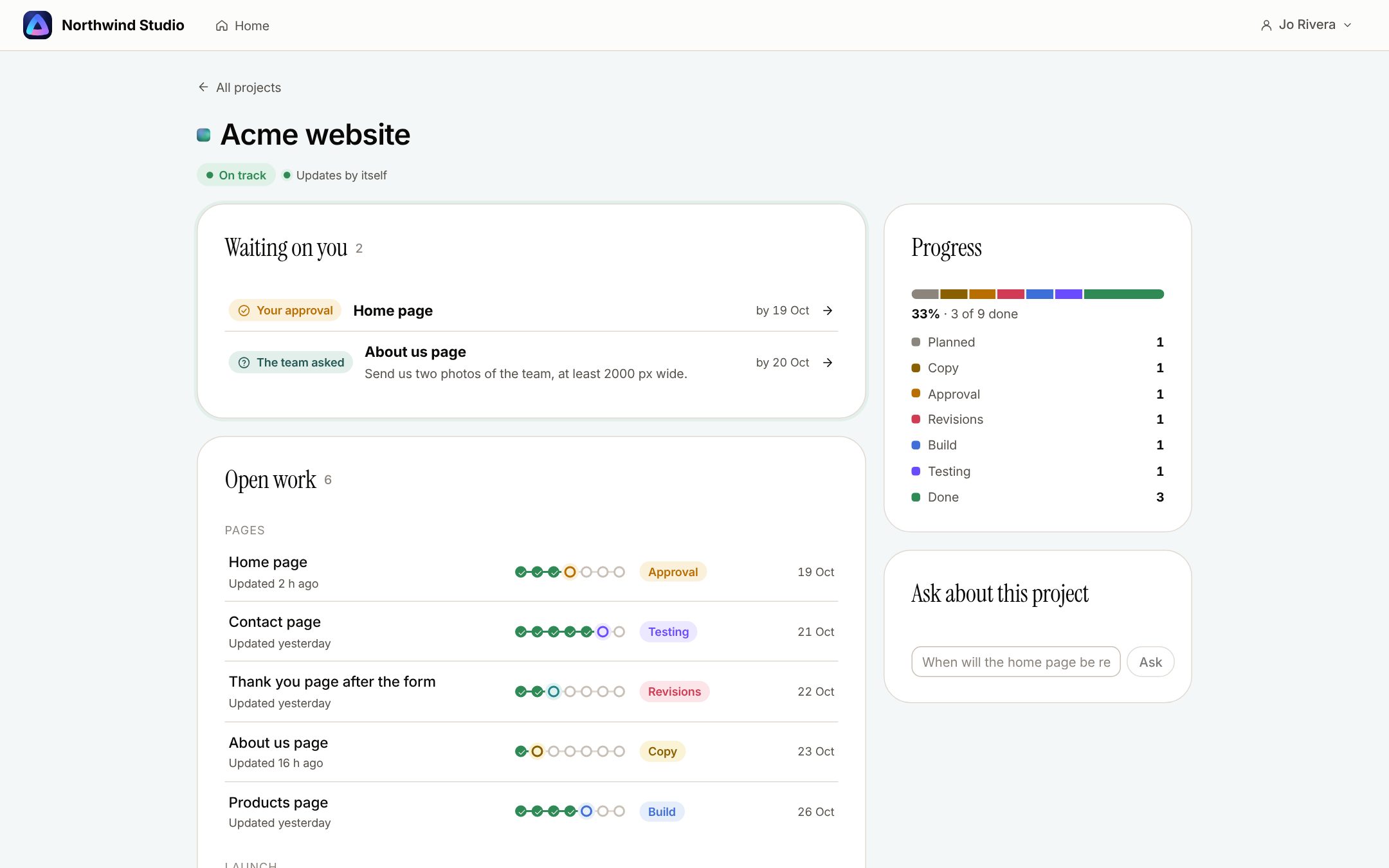Click the red Revisions segment of progress bar
The image size is (1389, 868).
pos(1011,294)
